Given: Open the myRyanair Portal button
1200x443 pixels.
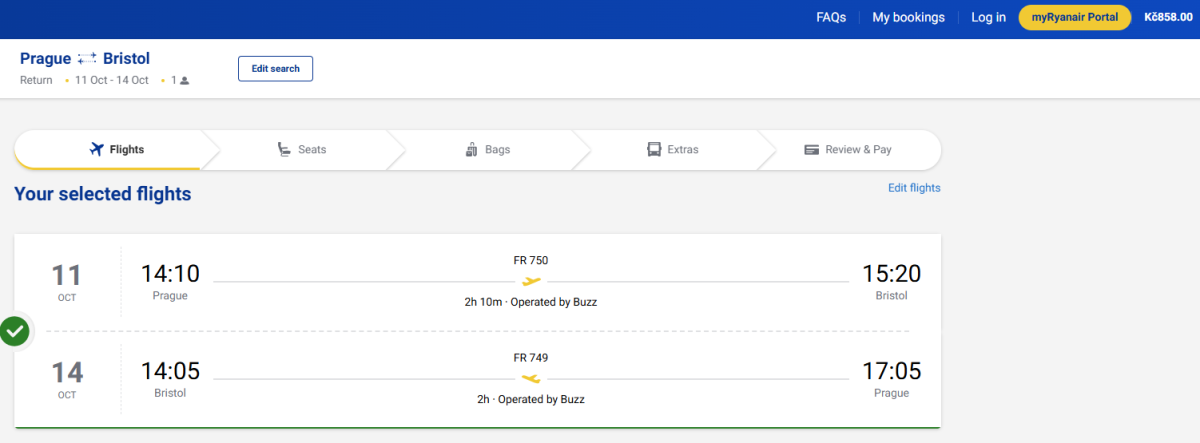Looking at the screenshot, I should 1074,17.
